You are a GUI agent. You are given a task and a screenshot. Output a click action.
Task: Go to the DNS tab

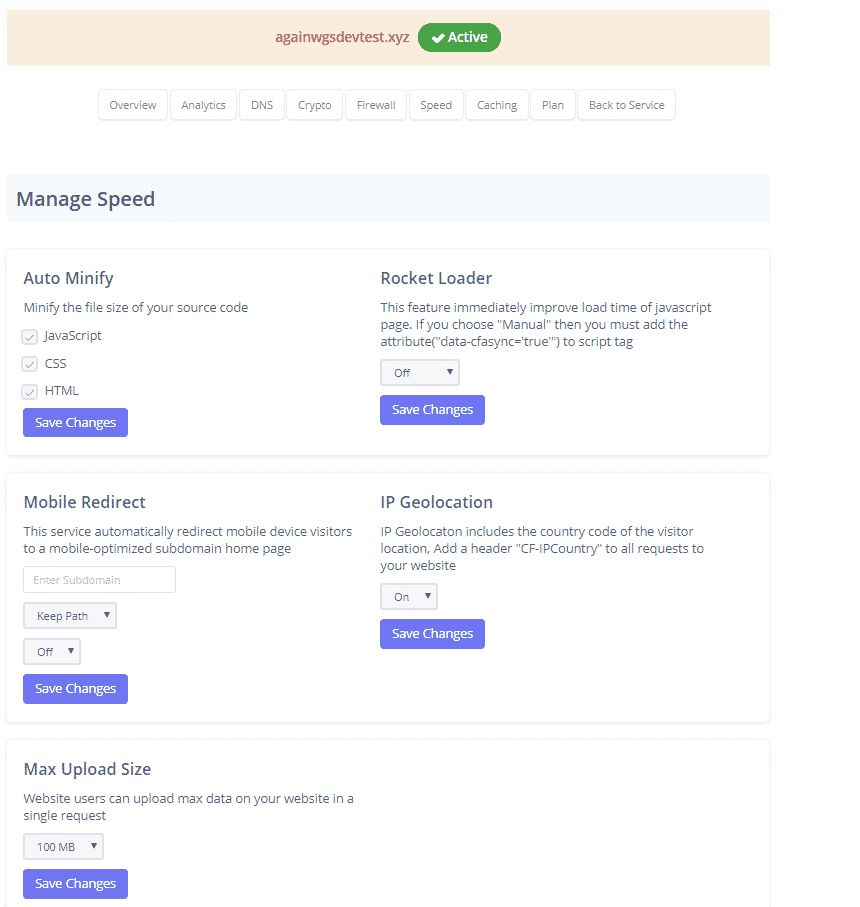(262, 105)
